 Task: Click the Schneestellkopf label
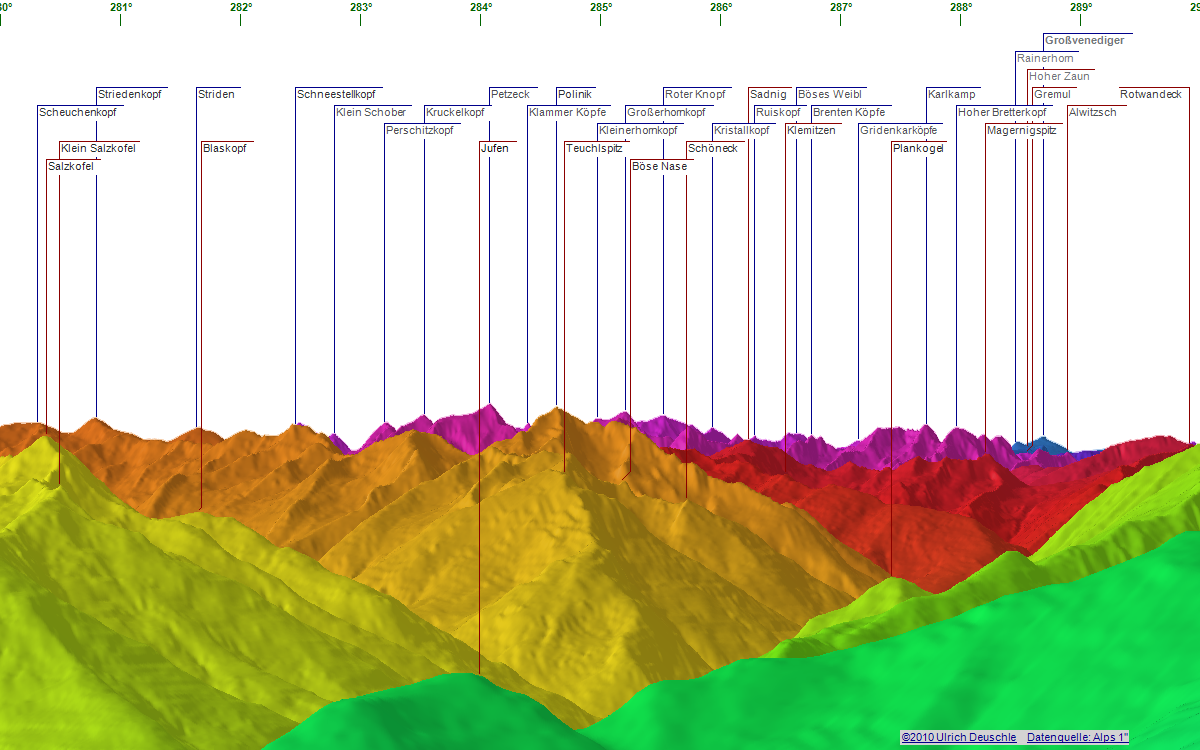tap(336, 95)
